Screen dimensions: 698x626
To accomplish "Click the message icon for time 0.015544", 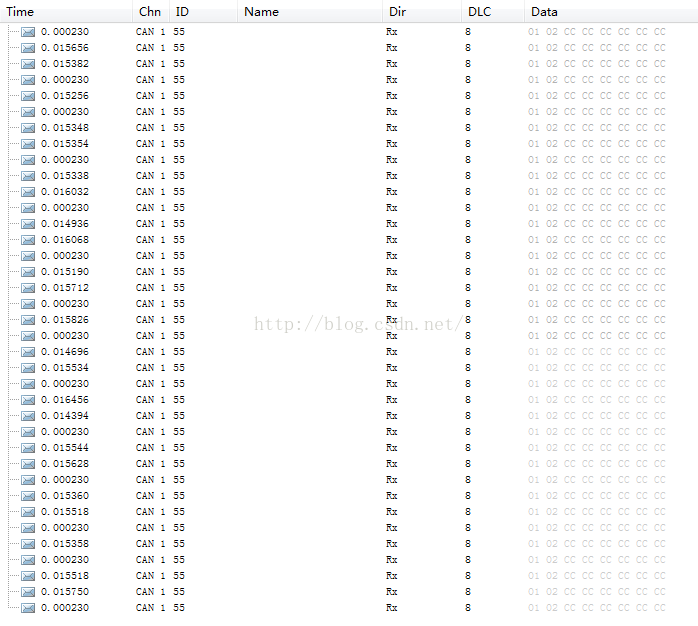I will [28, 448].
